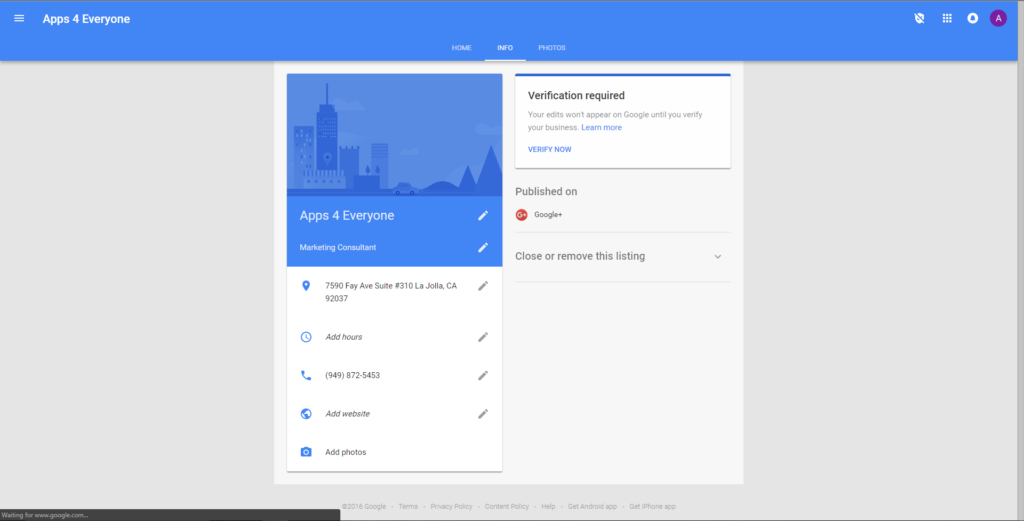Click the pencil next to Add website
Screen dimensions: 1024x521
click(483, 414)
